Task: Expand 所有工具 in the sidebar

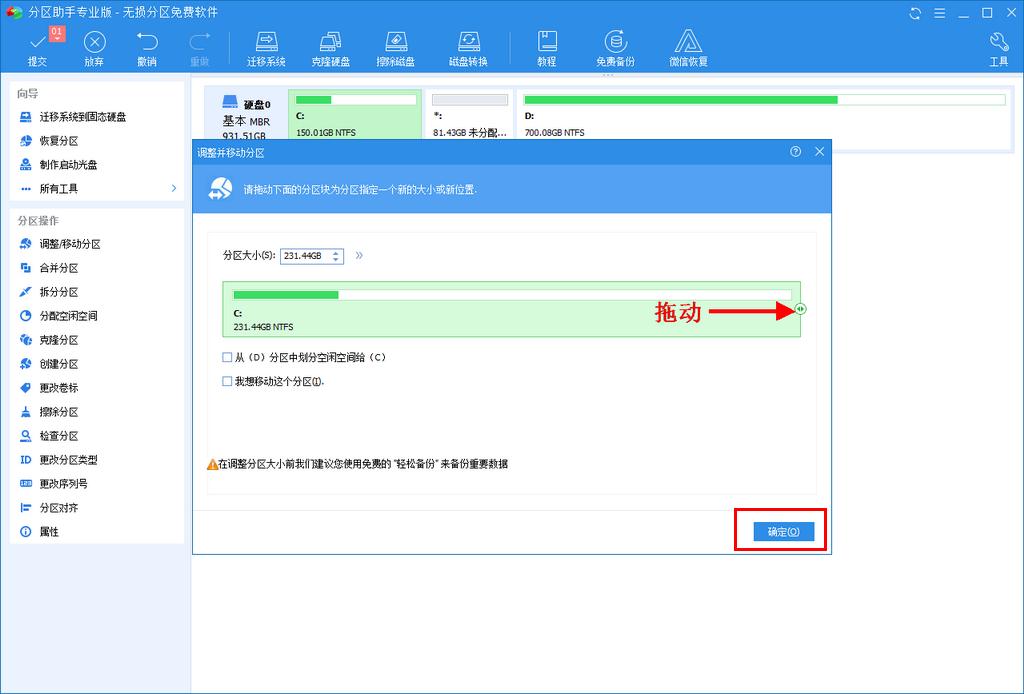Action: point(58,189)
